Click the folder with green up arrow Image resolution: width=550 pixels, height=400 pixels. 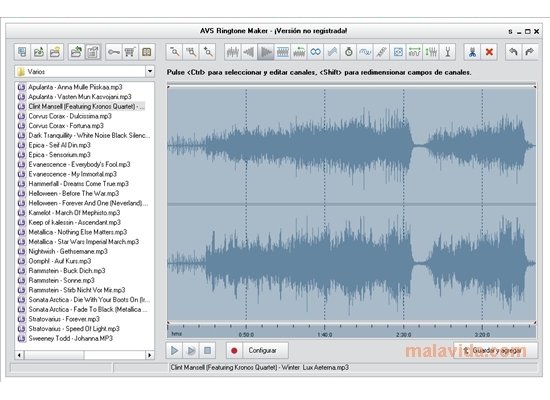(76, 52)
